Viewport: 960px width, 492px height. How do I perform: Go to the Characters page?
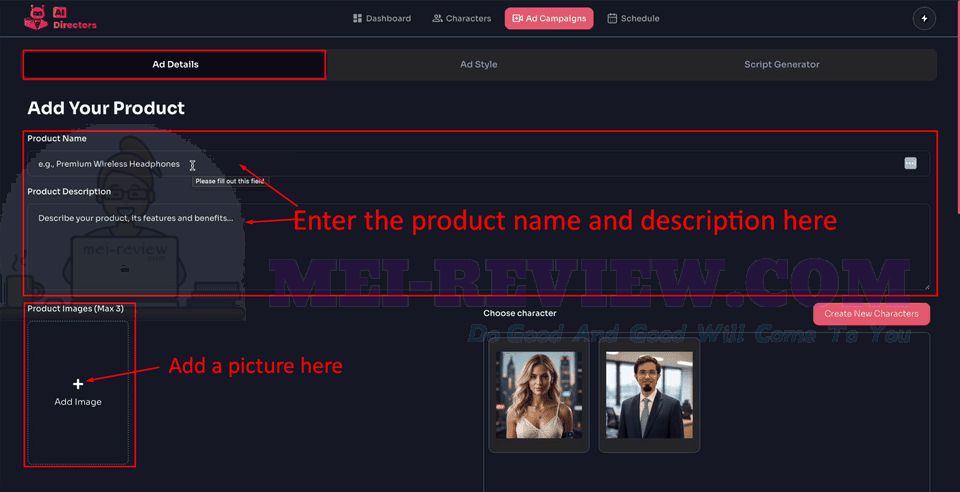click(462, 18)
